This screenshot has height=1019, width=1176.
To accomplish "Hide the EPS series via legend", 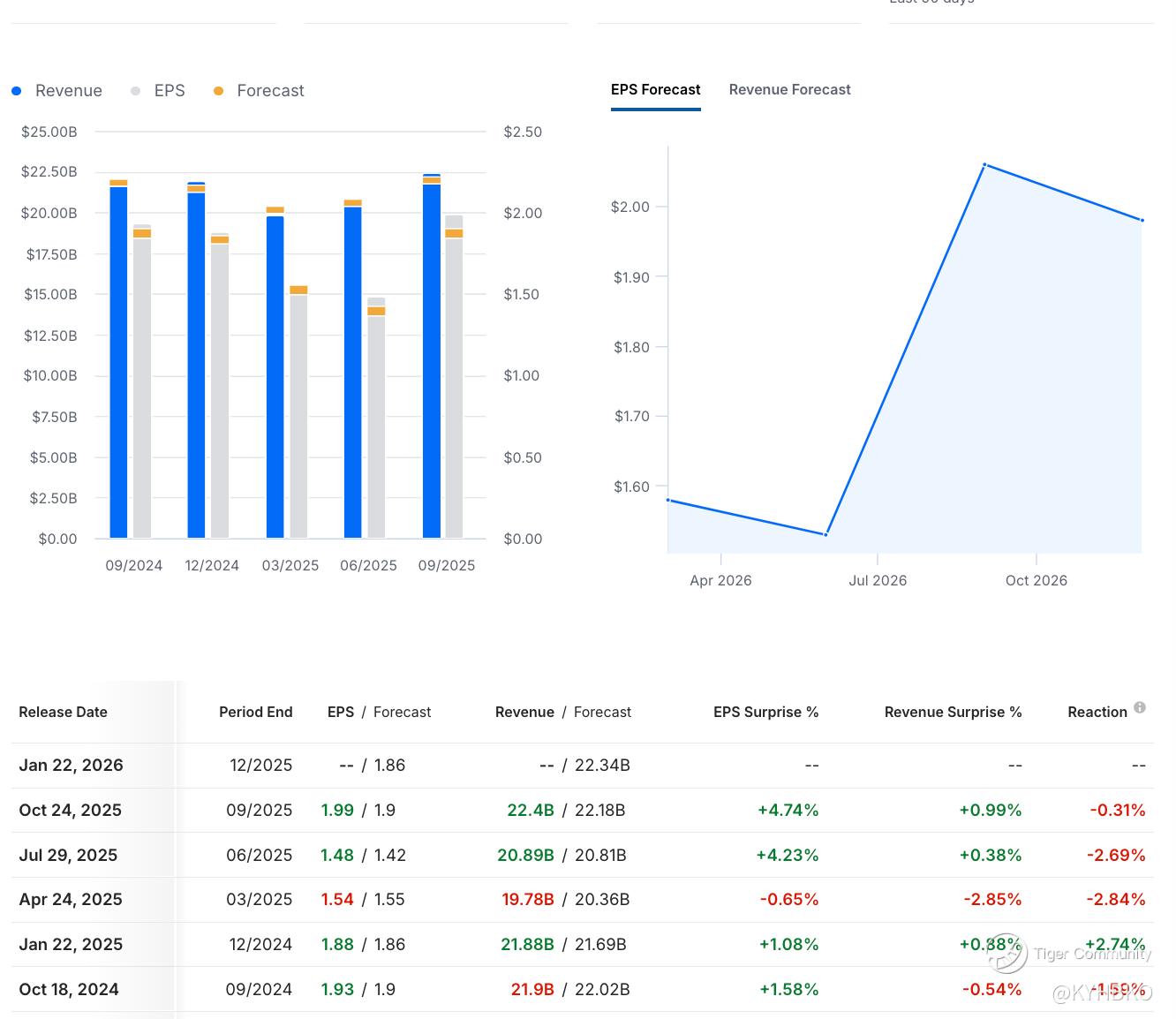I will (158, 91).
